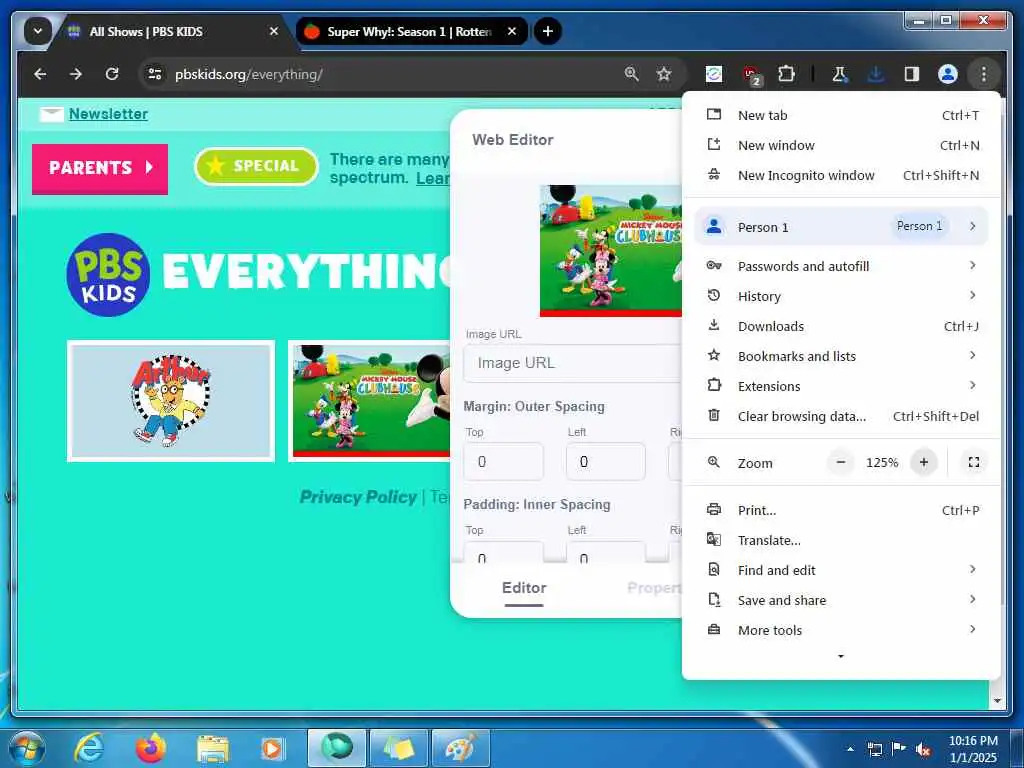Switch to the Super Why: Season 1 tab
Screen dimensions: 1024x768
(x=411, y=31)
